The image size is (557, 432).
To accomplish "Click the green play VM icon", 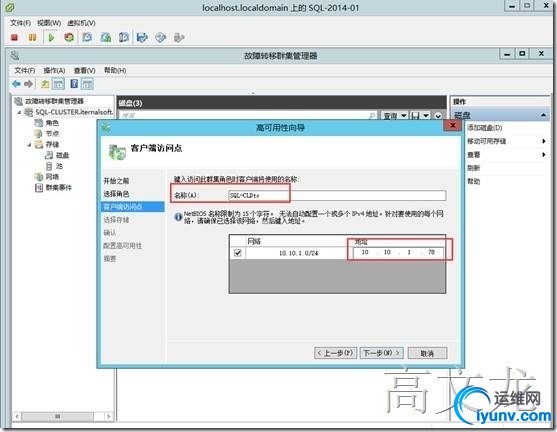I will (x=51, y=37).
